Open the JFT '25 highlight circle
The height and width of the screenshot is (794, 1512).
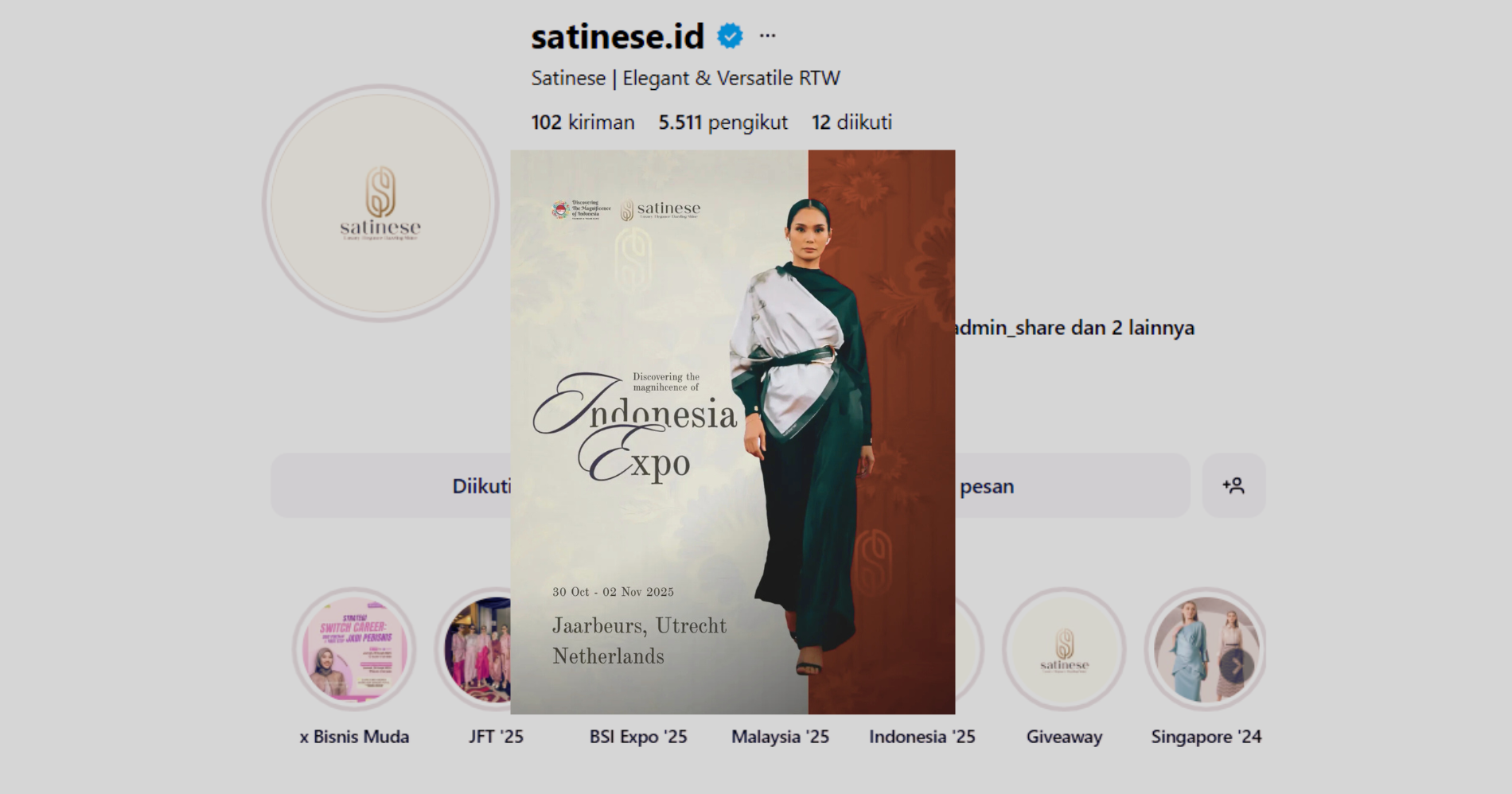(x=477, y=650)
